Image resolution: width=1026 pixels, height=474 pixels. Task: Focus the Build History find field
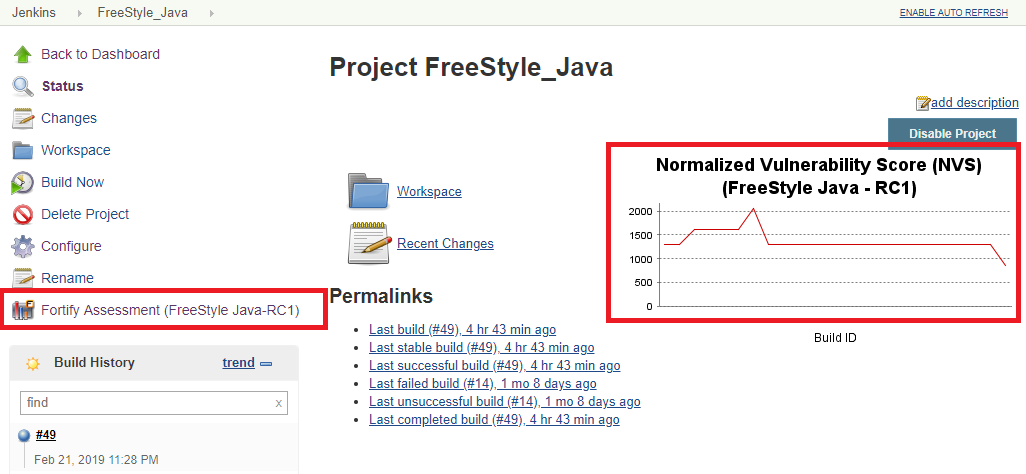pos(154,403)
